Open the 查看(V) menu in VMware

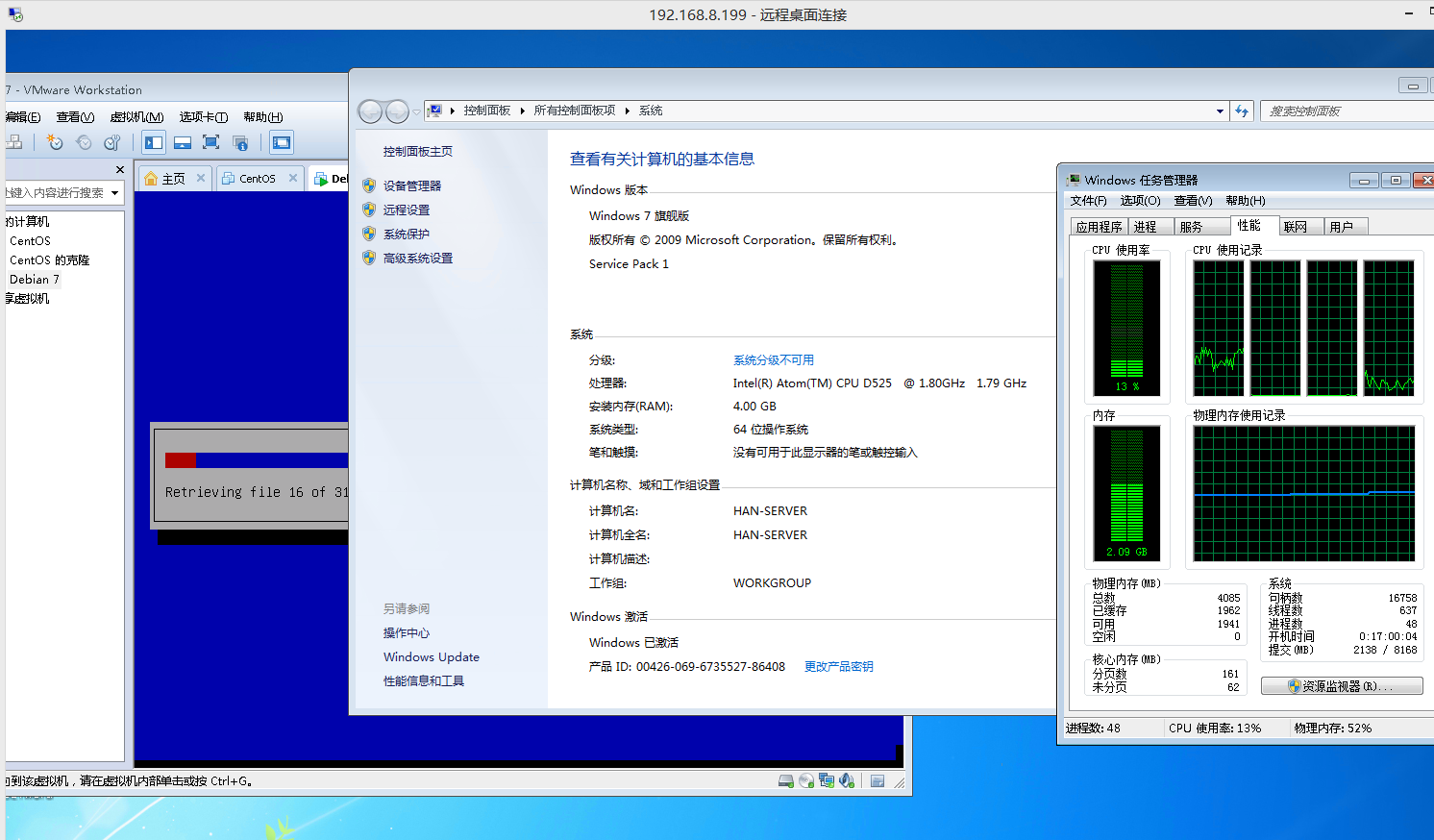(x=75, y=117)
